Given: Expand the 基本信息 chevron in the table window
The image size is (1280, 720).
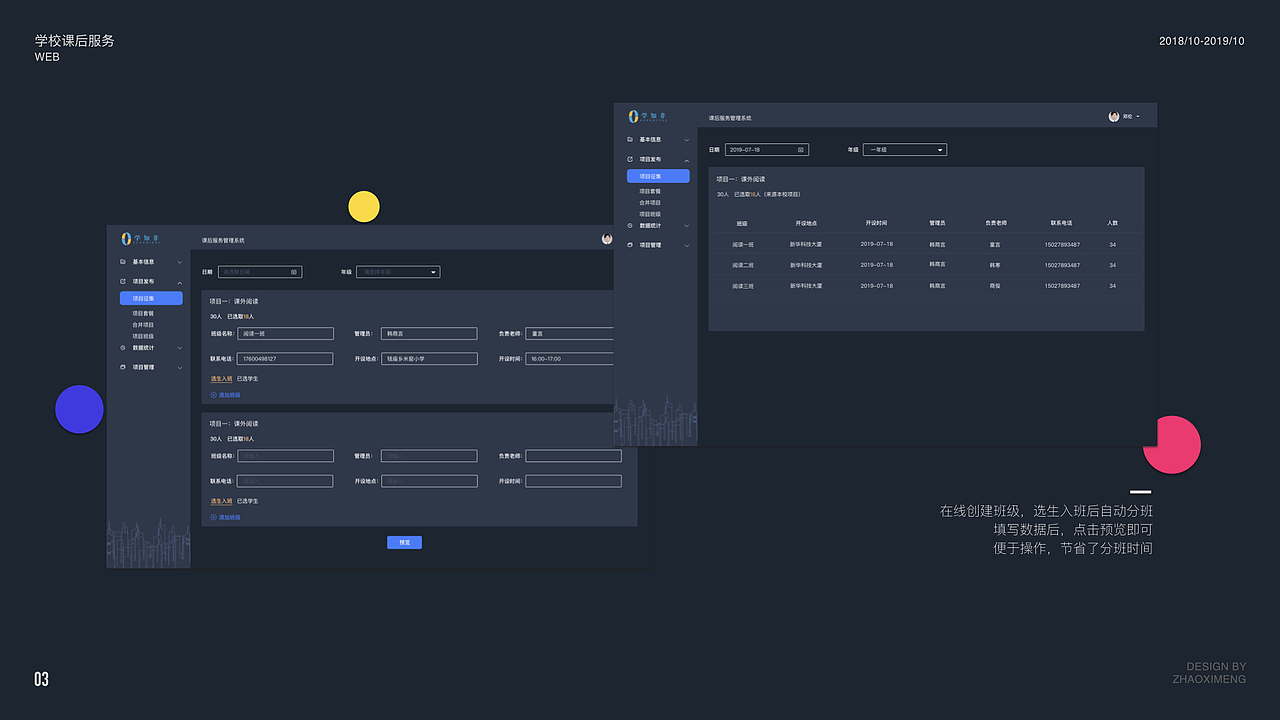Looking at the screenshot, I should (x=687, y=139).
